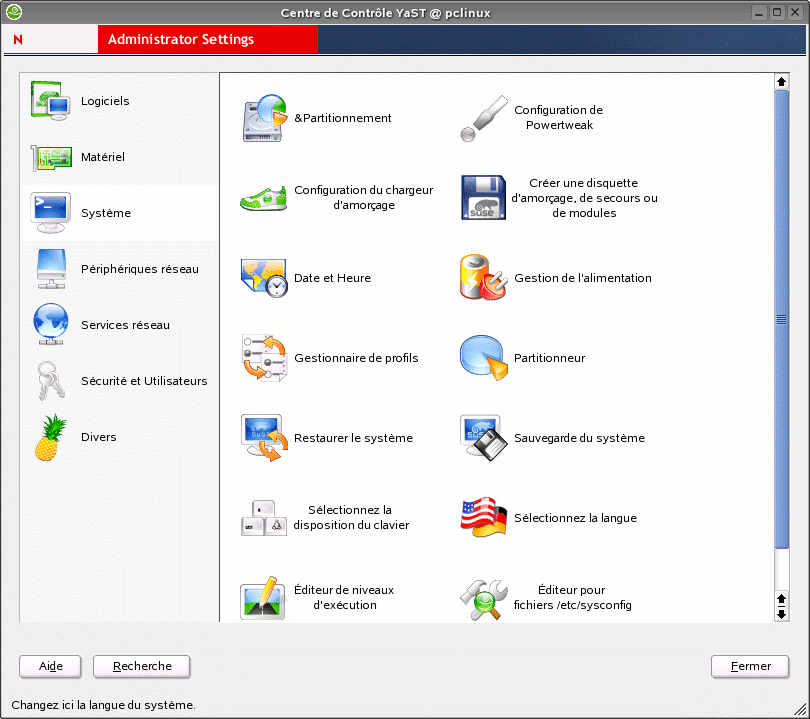The width and height of the screenshot is (810, 719).
Task: Click Sauvegarde du système text
Action: pos(579,438)
